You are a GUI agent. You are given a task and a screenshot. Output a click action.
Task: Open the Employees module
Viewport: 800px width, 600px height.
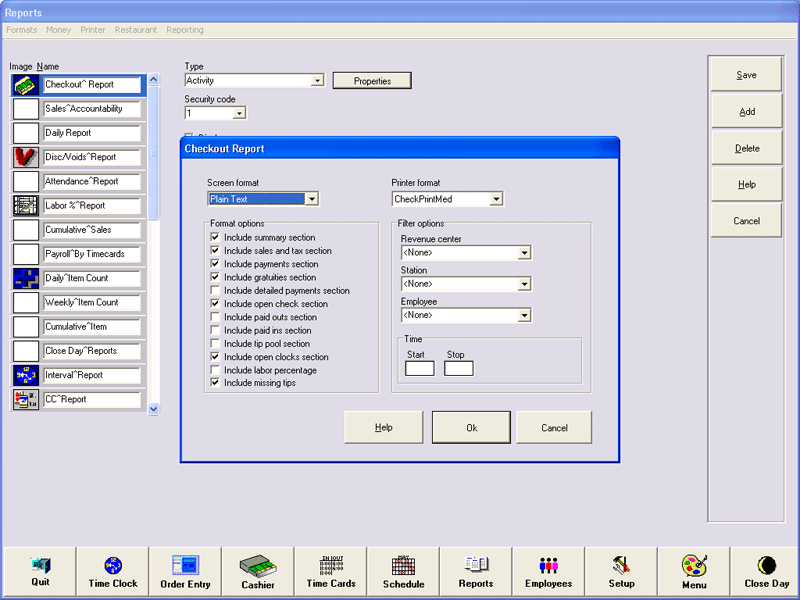[x=548, y=572]
